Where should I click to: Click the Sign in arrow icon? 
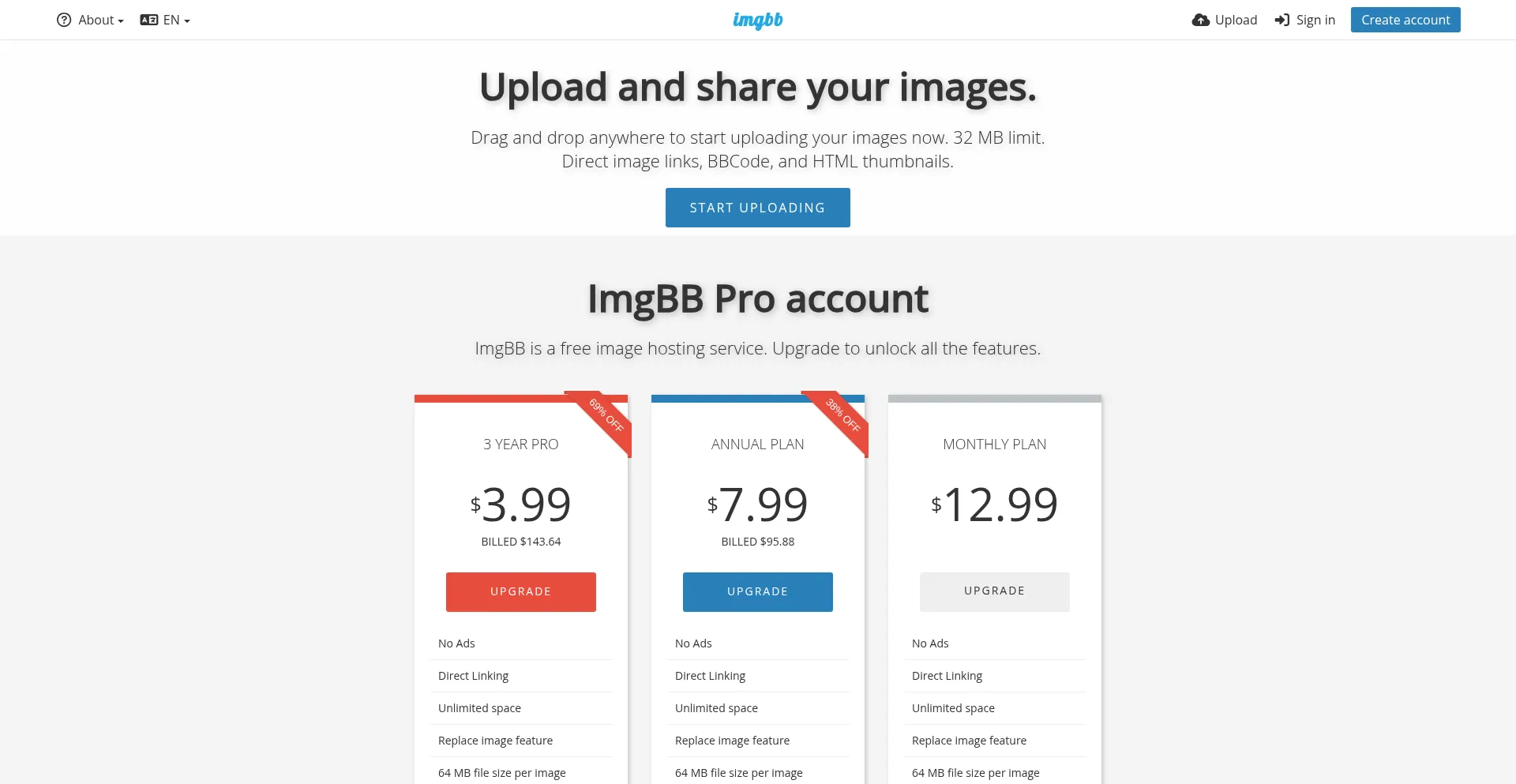coord(1281,20)
